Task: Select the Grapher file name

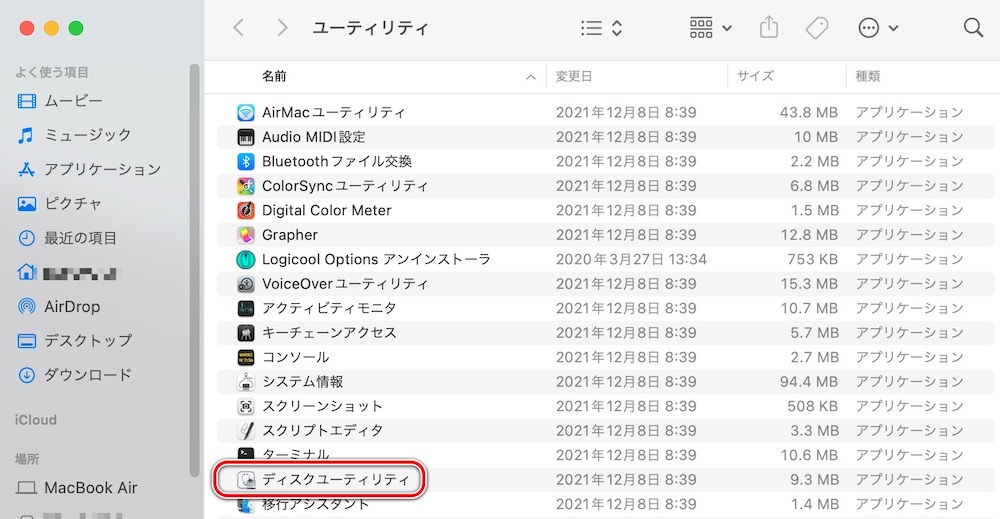Action: click(x=290, y=235)
